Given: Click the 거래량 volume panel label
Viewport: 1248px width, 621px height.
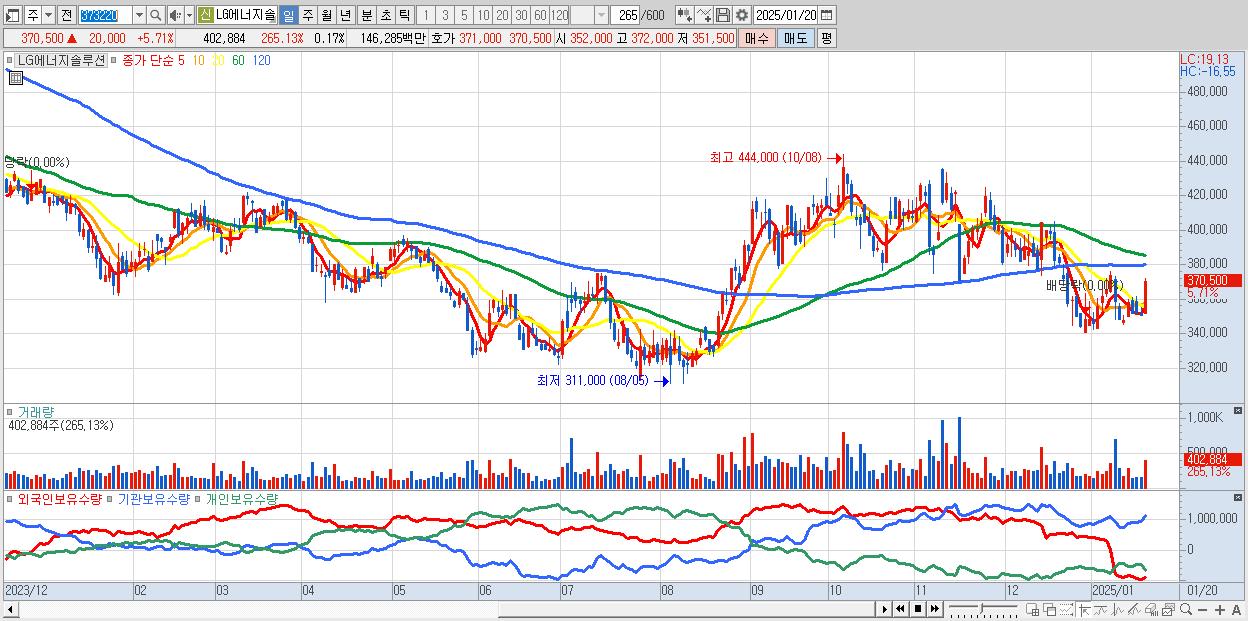Looking at the screenshot, I should coord(35,411).
